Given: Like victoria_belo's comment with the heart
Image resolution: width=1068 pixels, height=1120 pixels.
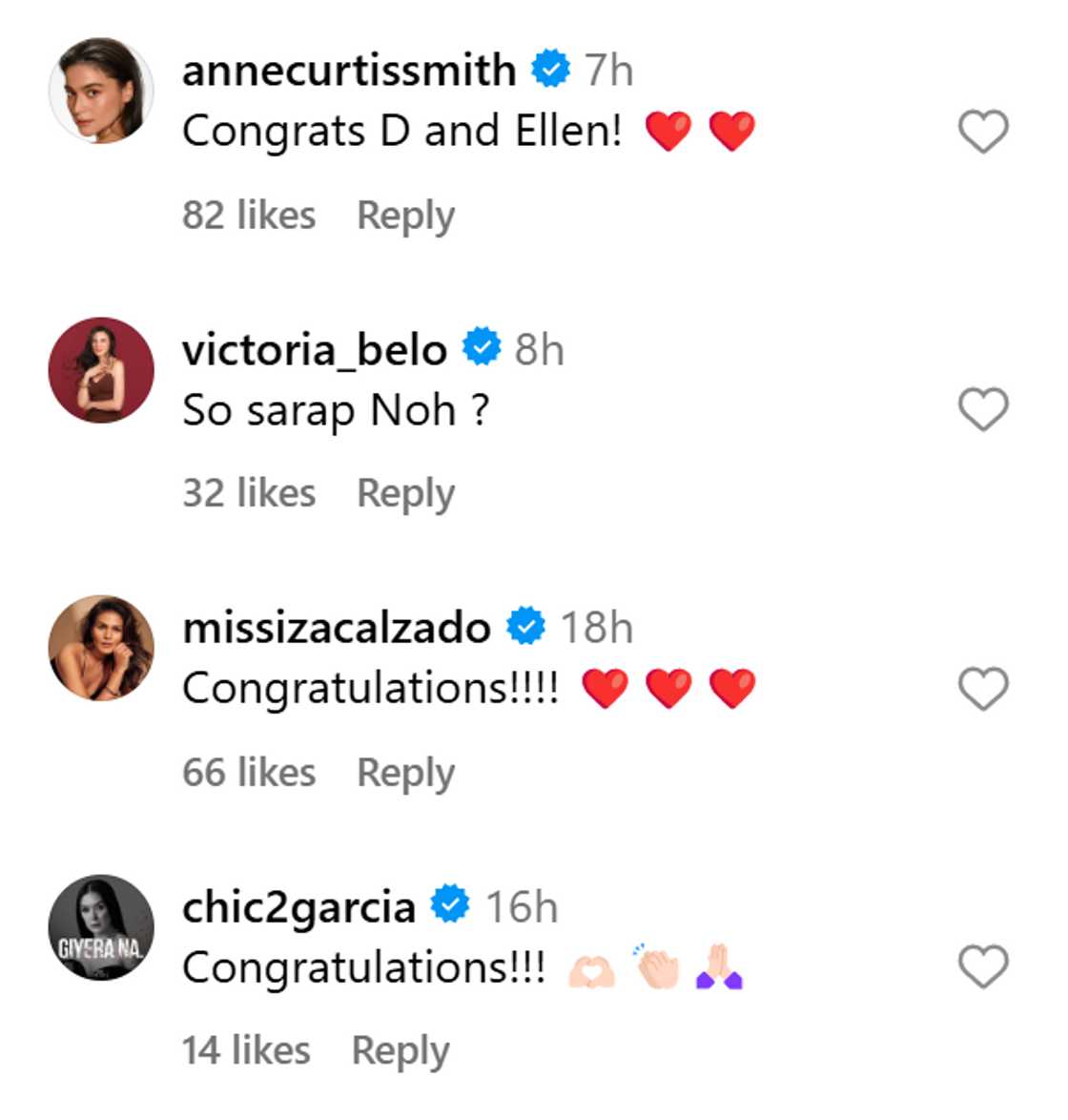Looking at the screenshot, I should 982,410.
